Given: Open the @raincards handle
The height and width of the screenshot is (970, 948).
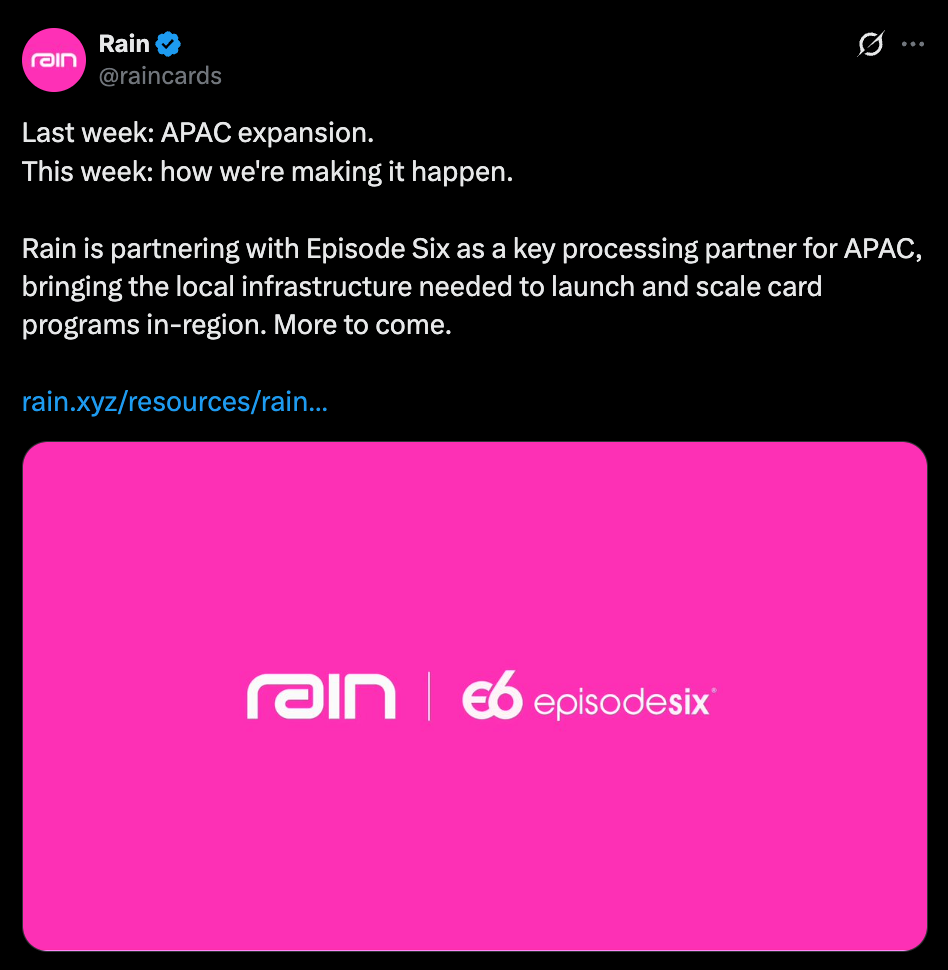Looking at the screenshot, I should point(160,76).
